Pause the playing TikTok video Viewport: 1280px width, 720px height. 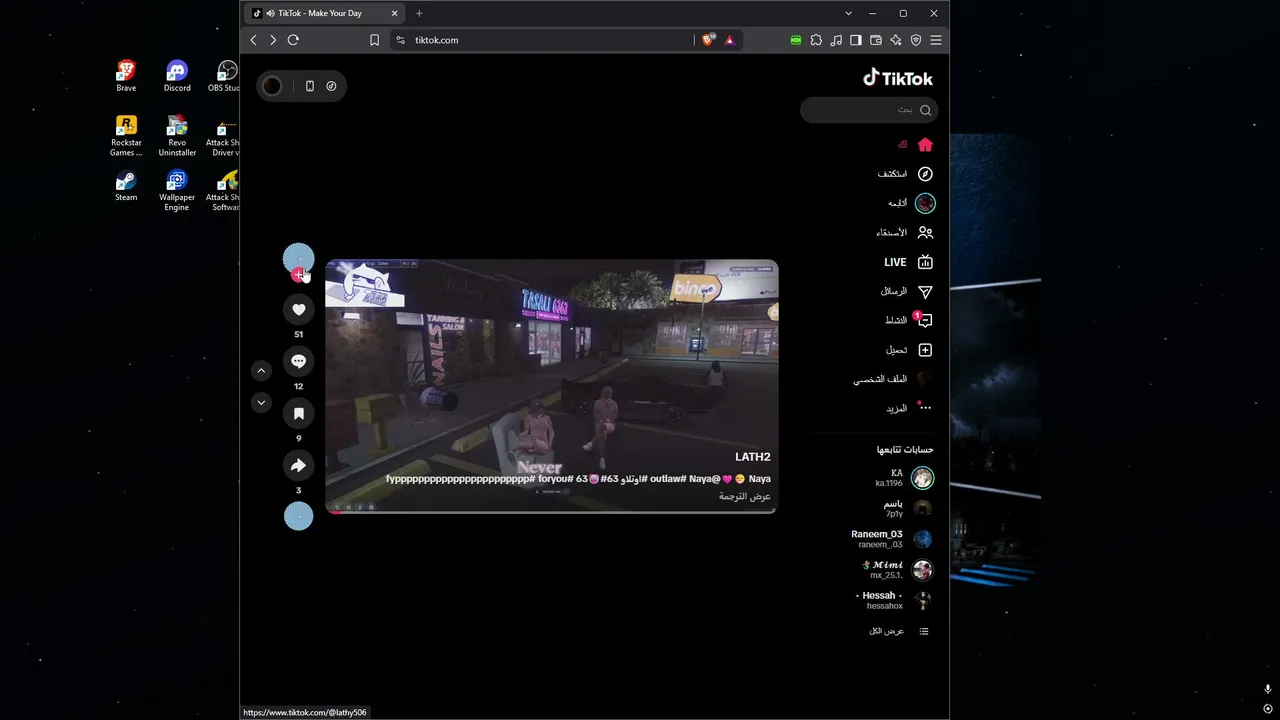pos(552,386)
